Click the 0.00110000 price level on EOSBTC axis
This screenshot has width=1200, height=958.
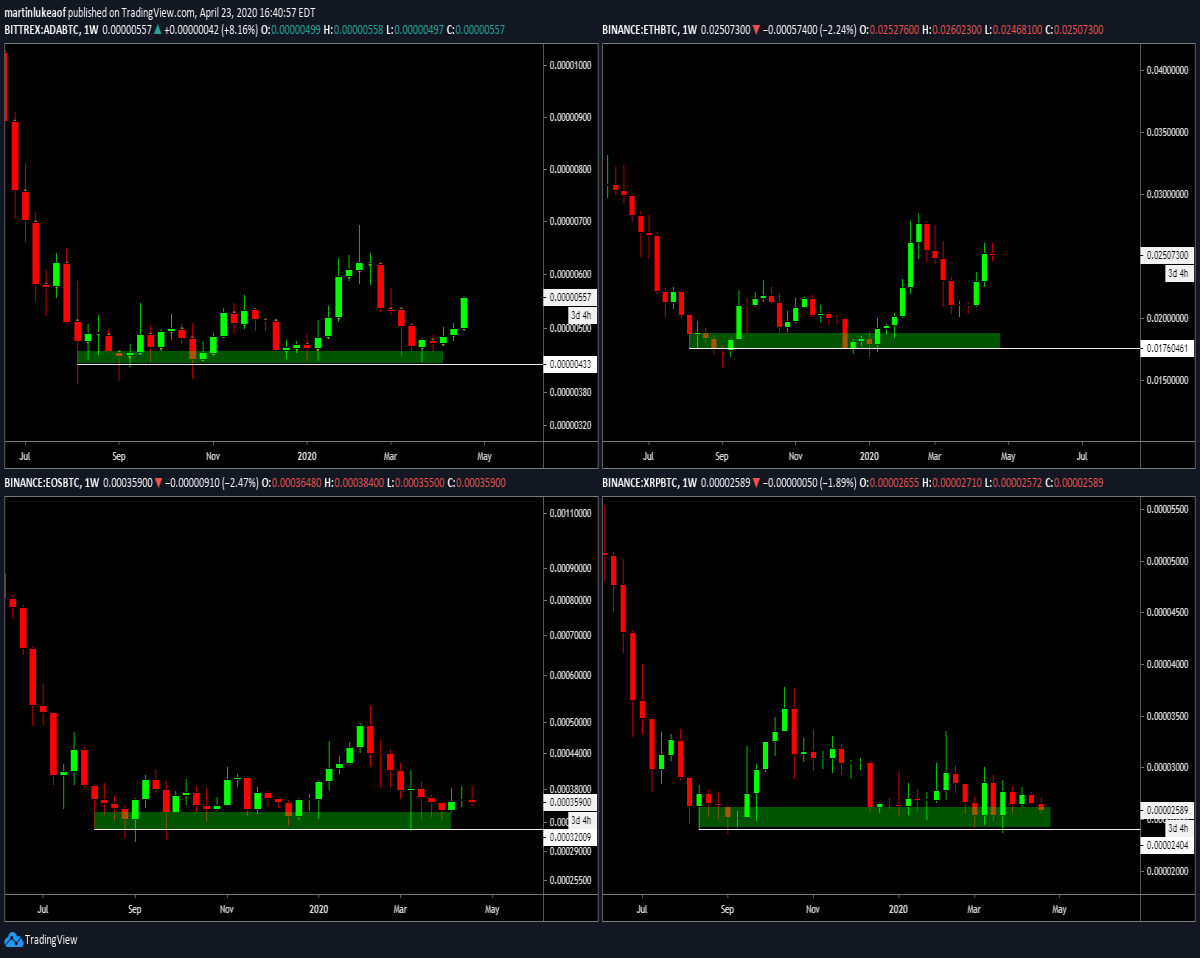(571, 513)
